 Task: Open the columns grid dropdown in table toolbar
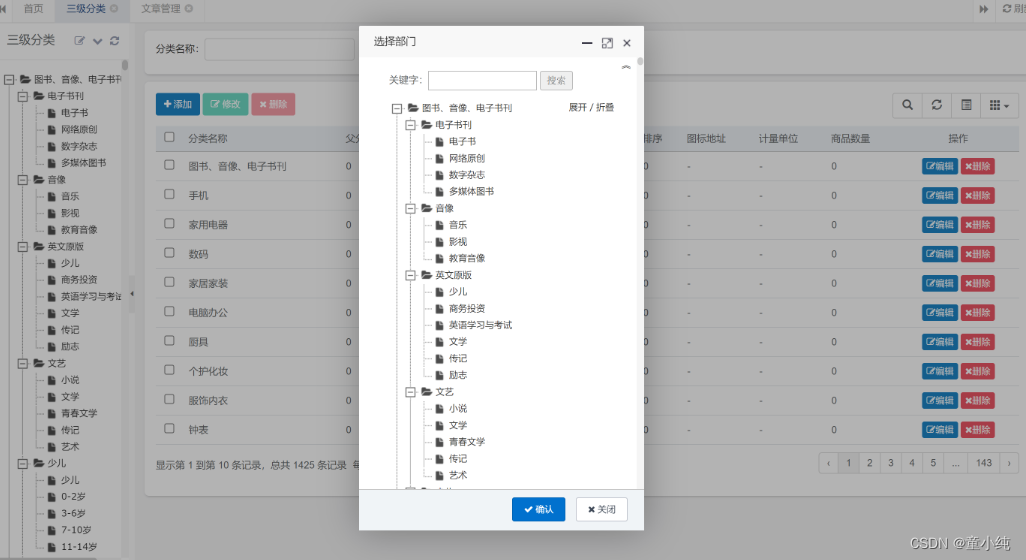pyautogui.click(x=999, y=105)
